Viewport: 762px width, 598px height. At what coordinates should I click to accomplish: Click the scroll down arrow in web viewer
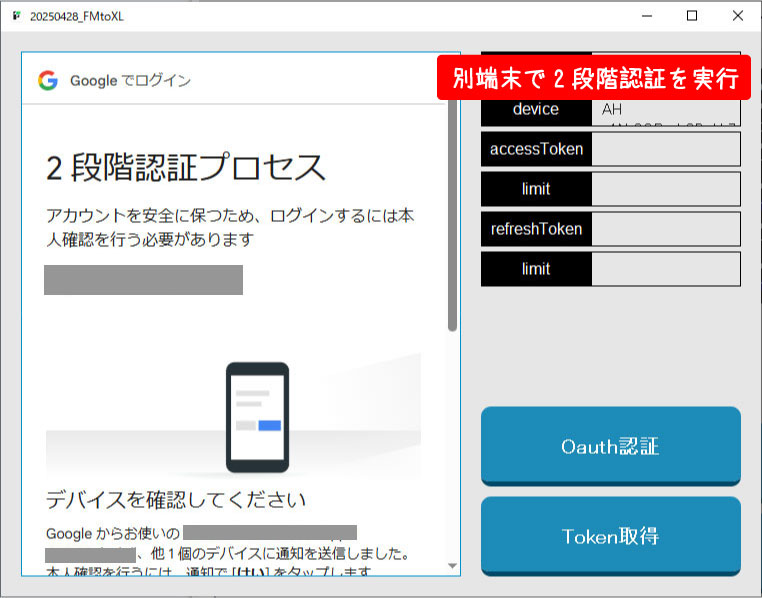(452, 566)
